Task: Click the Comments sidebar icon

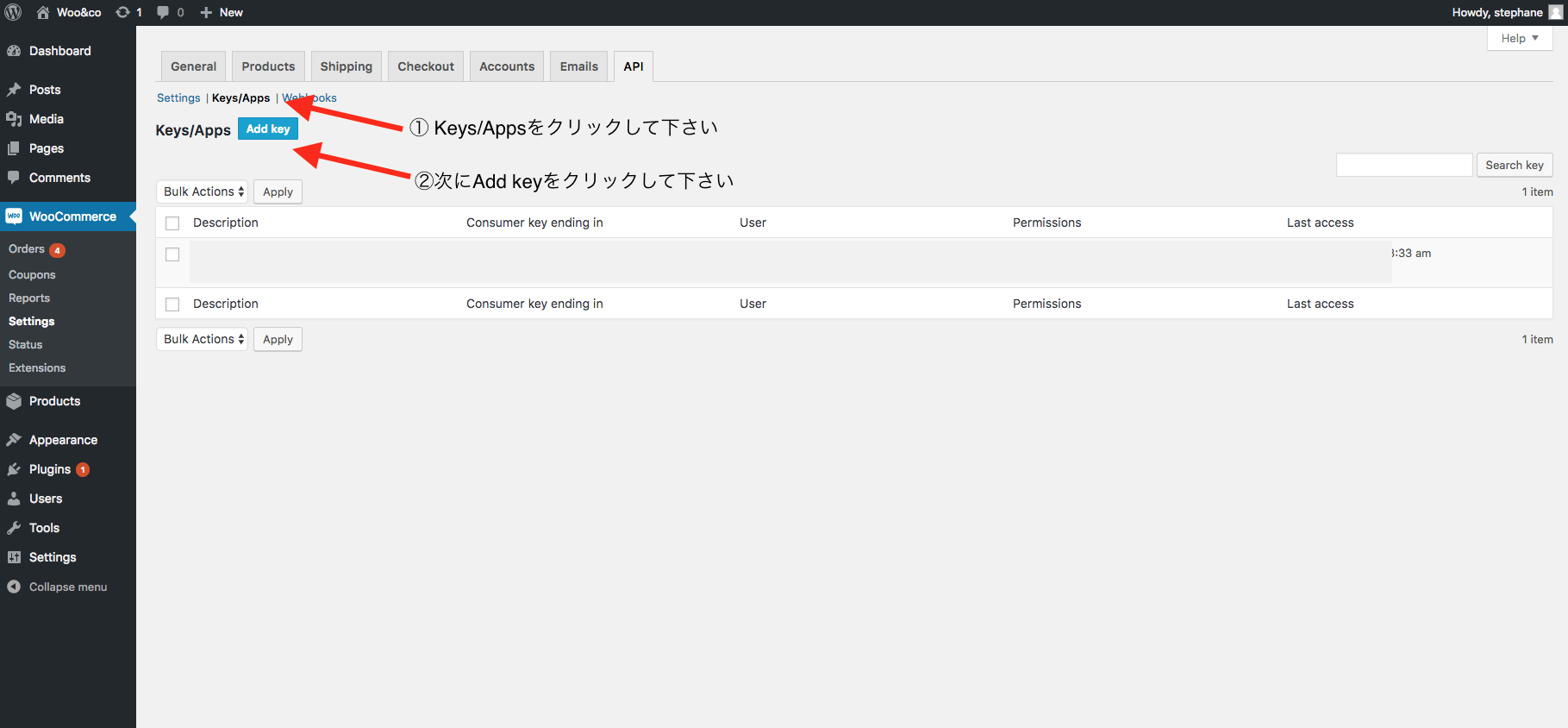Action: [x=14, y=178]
